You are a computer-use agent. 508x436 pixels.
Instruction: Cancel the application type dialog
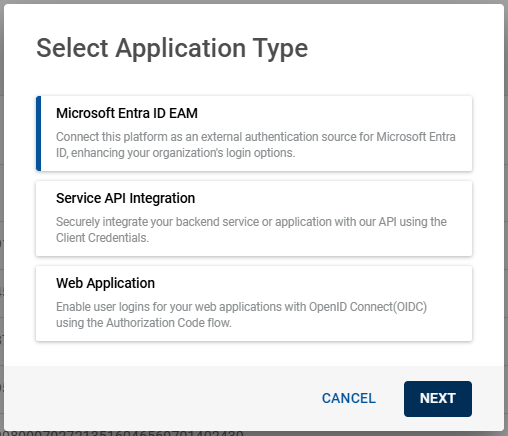[x=349, y=399]
